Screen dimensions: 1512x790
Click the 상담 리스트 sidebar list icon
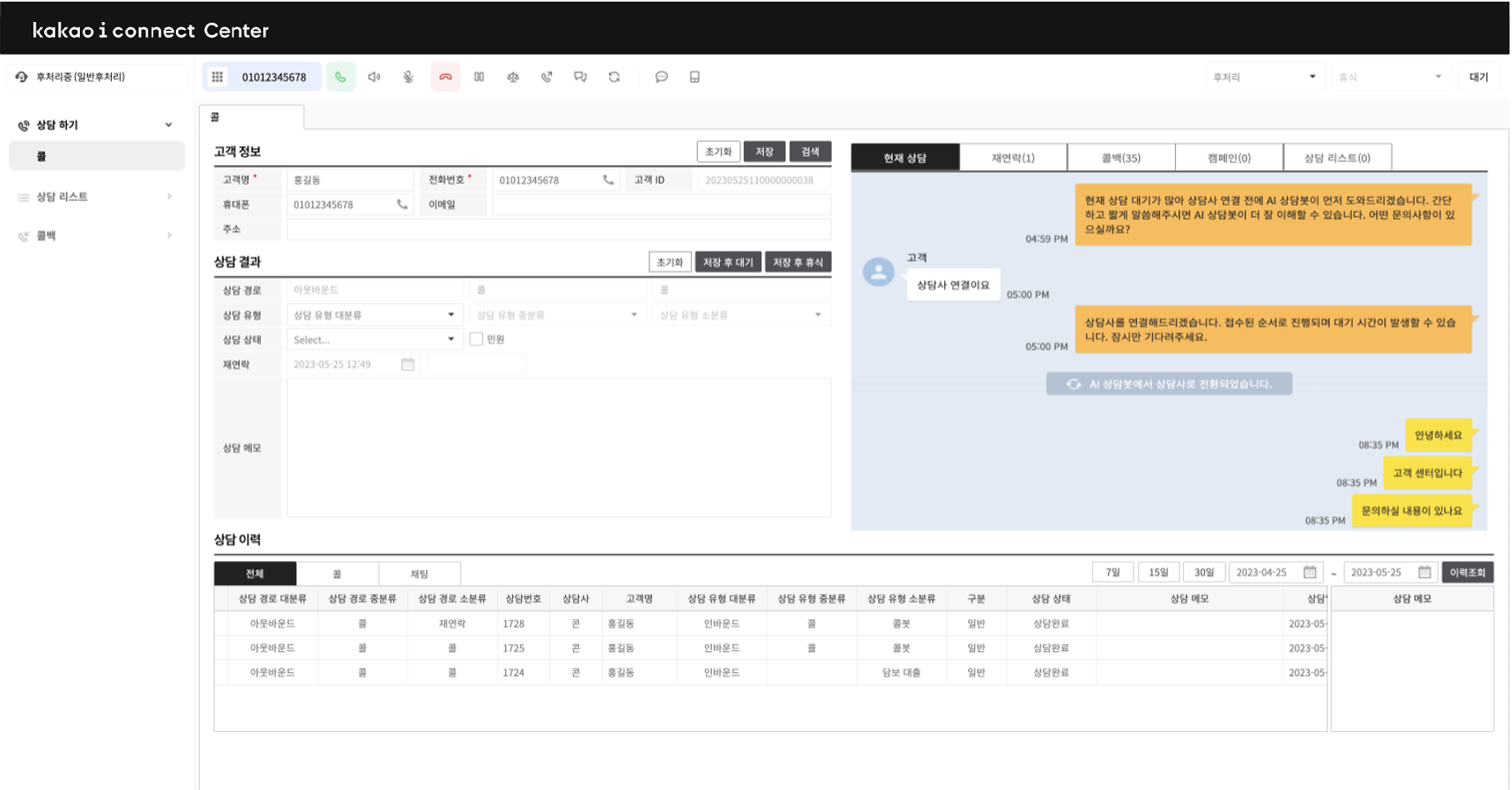coord(24,197)
